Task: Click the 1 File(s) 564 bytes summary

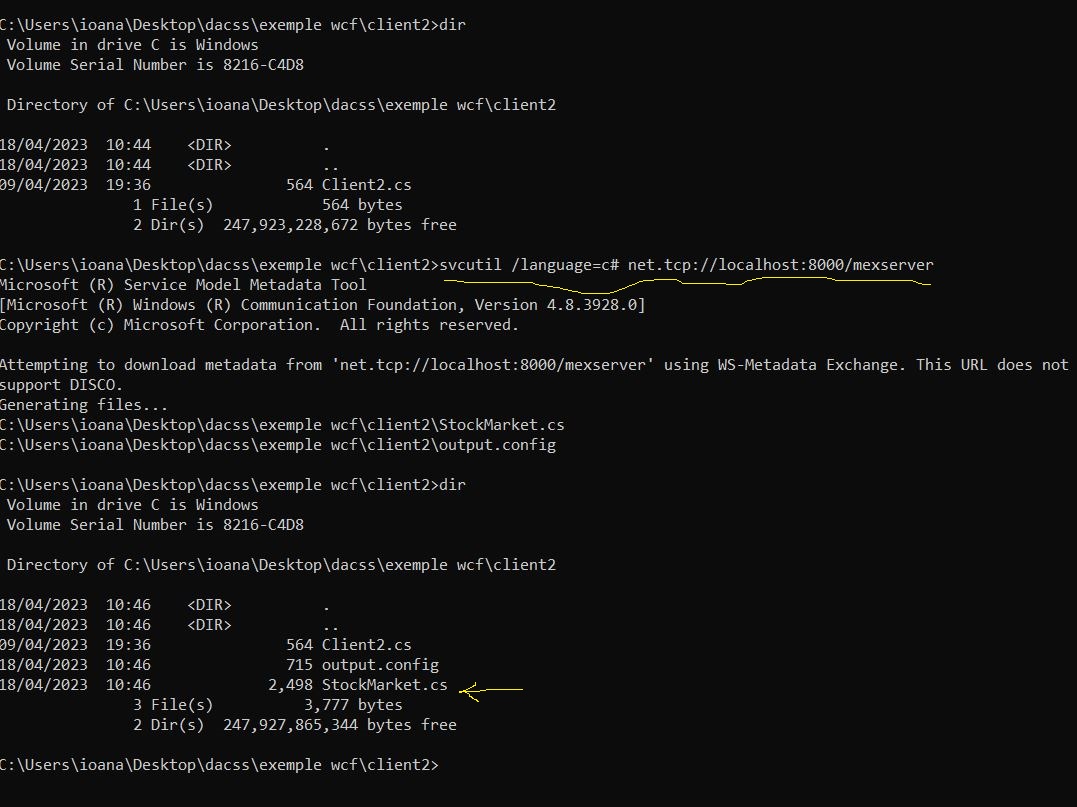Action: [x=267, y=205]
